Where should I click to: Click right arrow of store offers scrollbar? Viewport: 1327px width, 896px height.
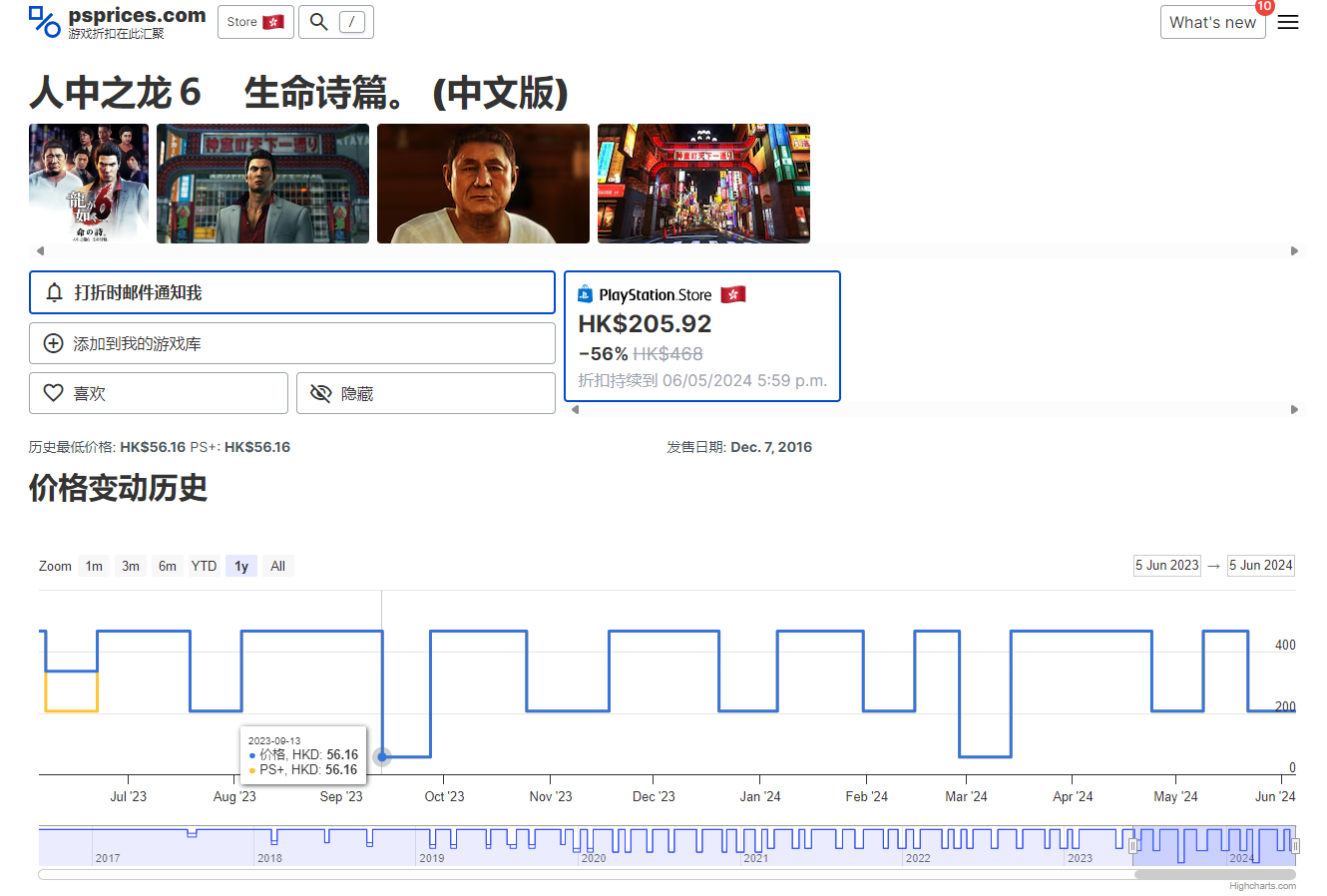(1294, 409)
